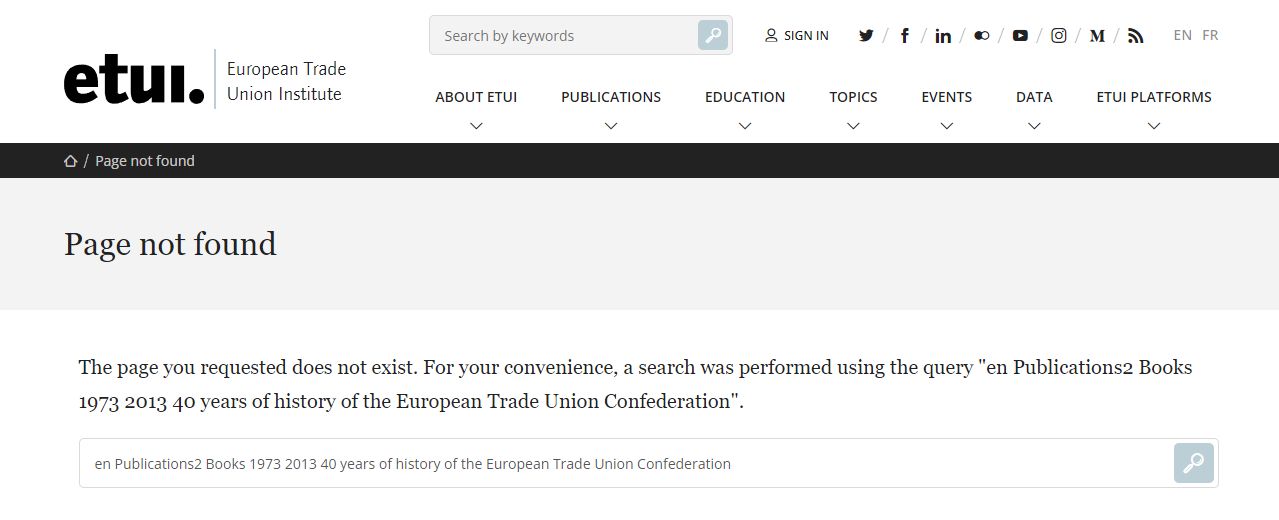This screenshot has height=520, width=1279.
Task: Click the Medium M icon
Action: (x=1097, y=36)
